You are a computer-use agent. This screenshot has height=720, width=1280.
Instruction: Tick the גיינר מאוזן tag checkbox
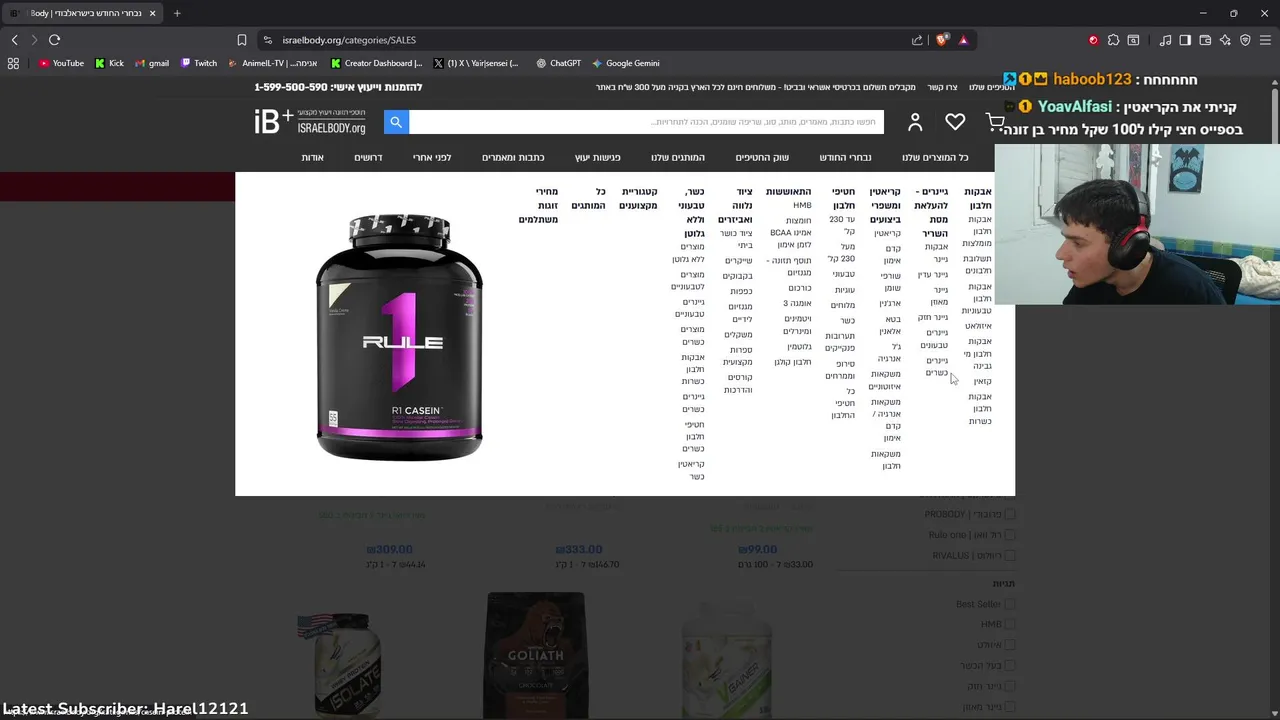coord(1010,707)
